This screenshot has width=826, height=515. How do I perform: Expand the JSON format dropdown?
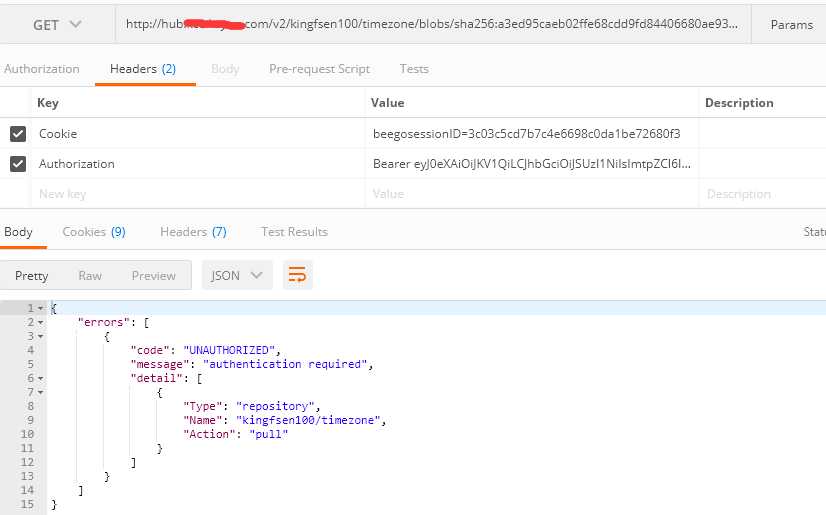pyautogui.click(x=237, y=276)
